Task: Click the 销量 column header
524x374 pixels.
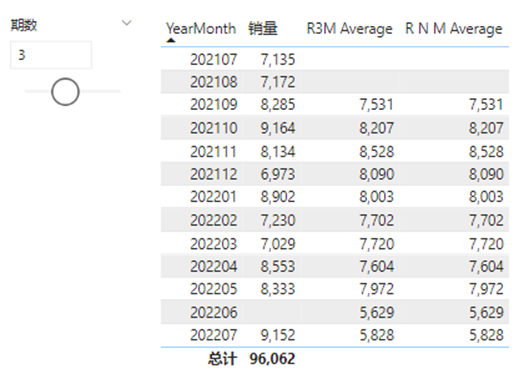Action: [263, 29]
